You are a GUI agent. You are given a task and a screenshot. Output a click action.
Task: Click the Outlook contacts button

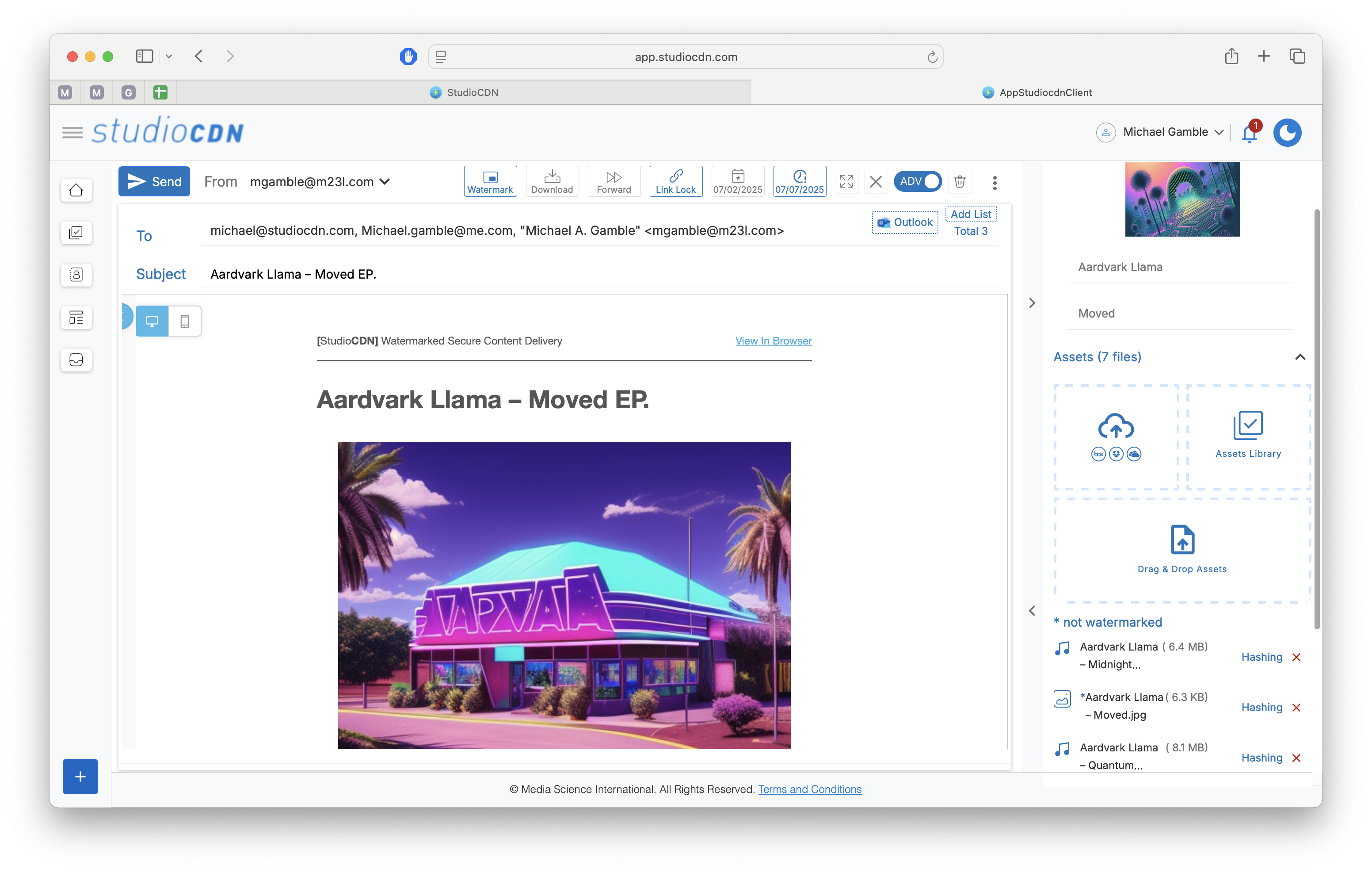(x=905, y=222)
